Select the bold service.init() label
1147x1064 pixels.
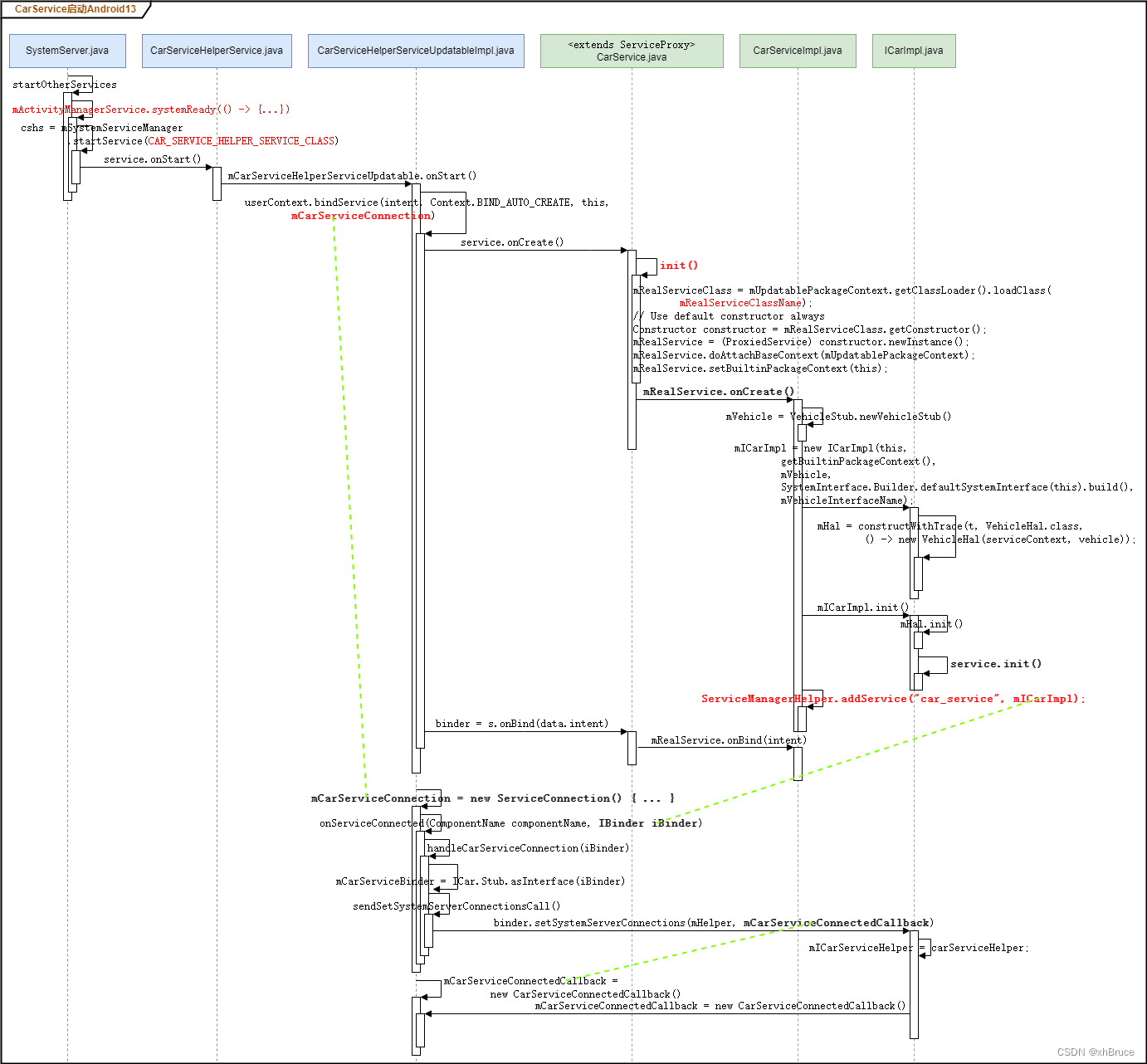[x=996, y=664]
